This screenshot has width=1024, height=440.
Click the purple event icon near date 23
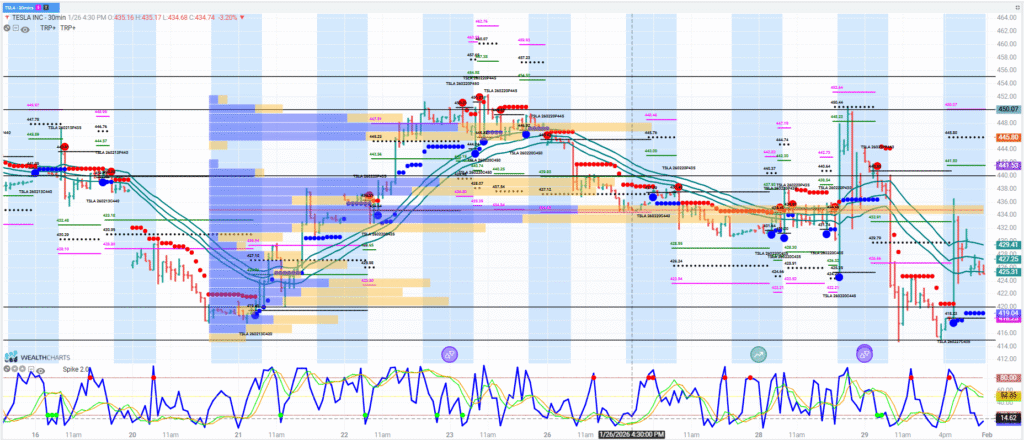pos(450,353)
